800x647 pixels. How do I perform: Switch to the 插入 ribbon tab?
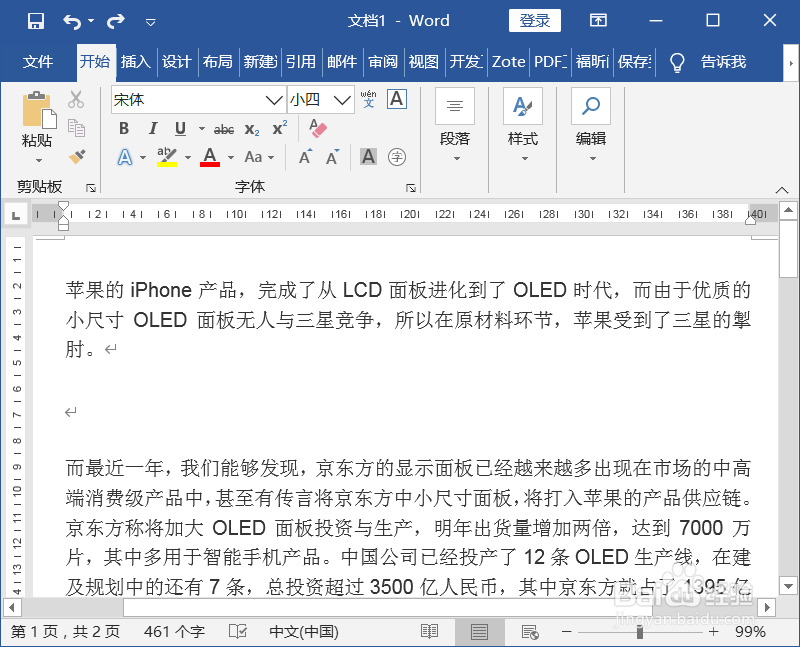[136, 62]
